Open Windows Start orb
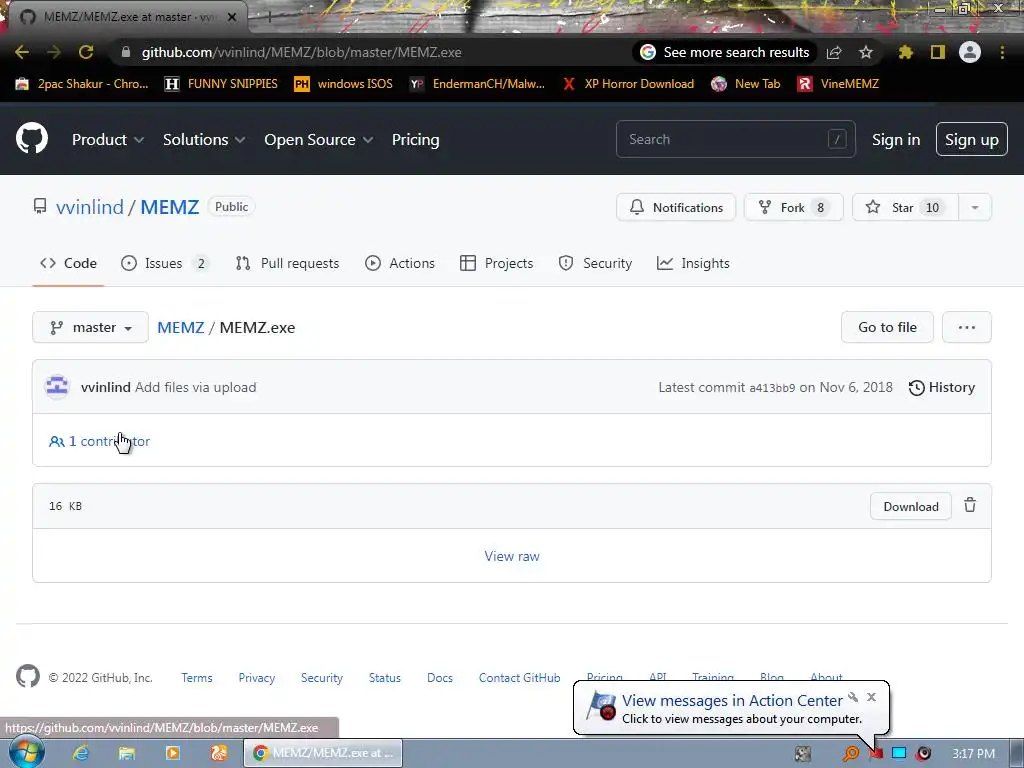The height and width of the screenshot is (768, 1024). pyautogui.click(x=27, y=752)
